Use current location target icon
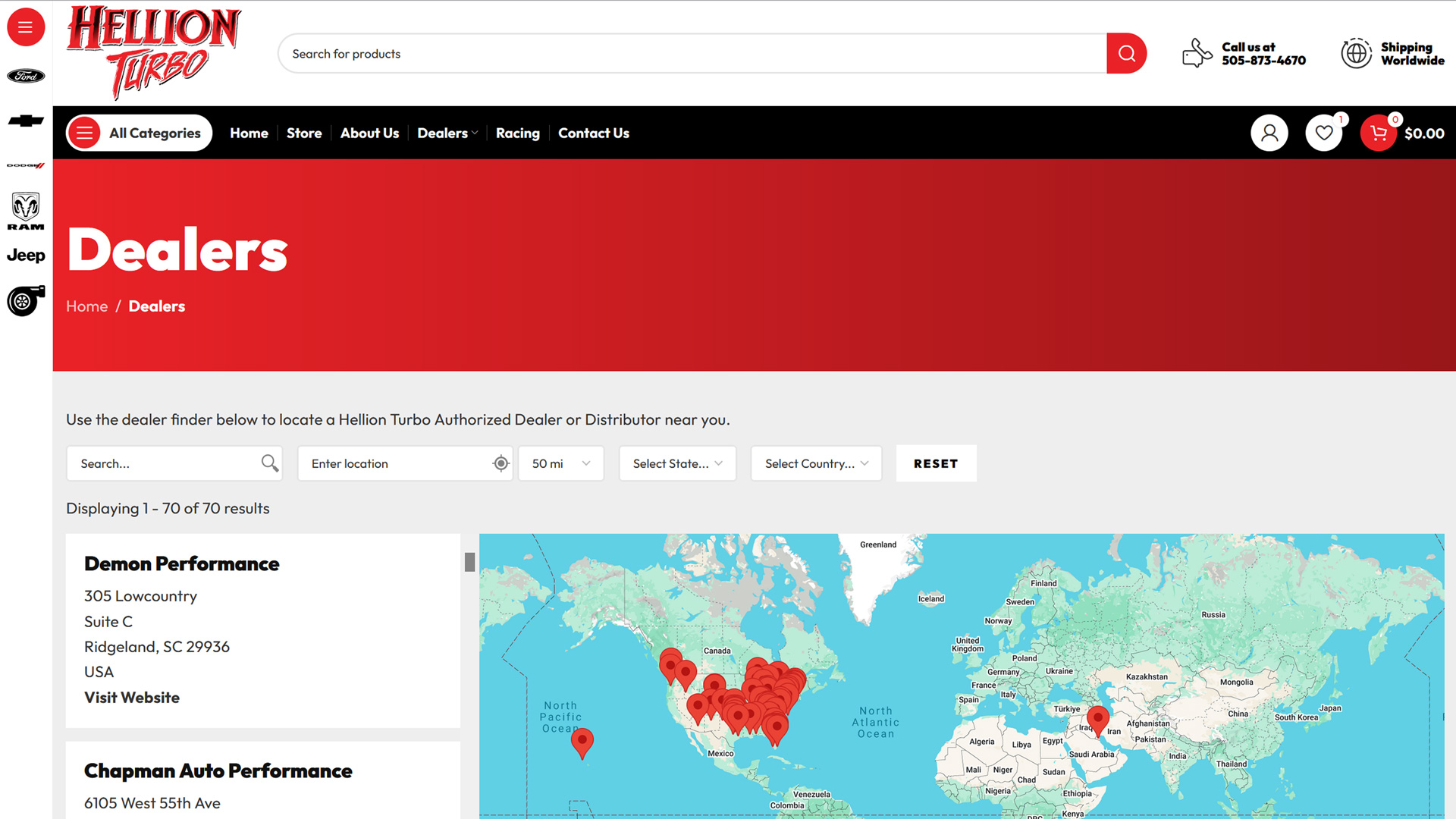 click(x=500, y=463)
